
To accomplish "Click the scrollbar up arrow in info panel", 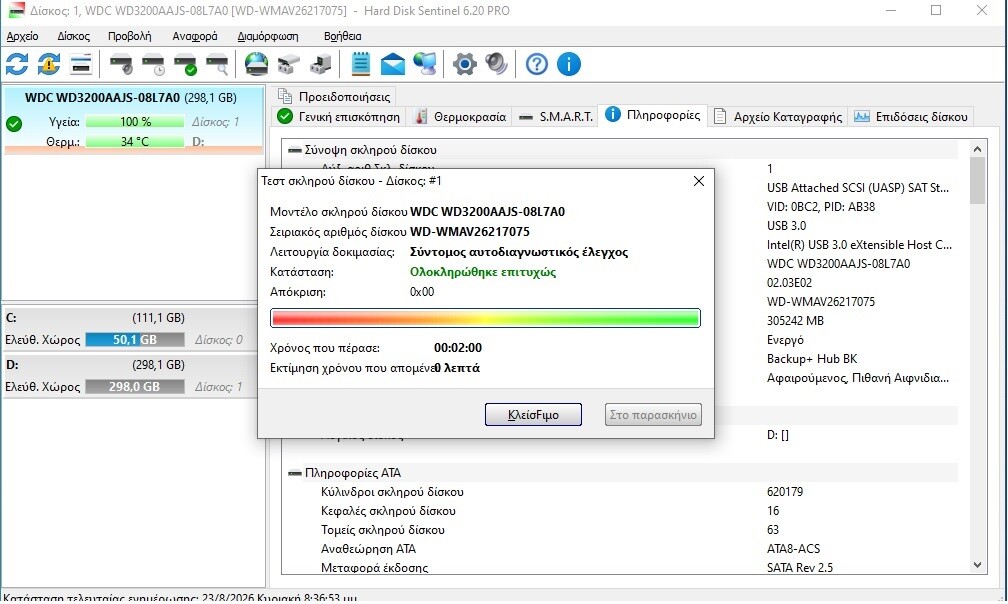I will (x=977, y=149).
